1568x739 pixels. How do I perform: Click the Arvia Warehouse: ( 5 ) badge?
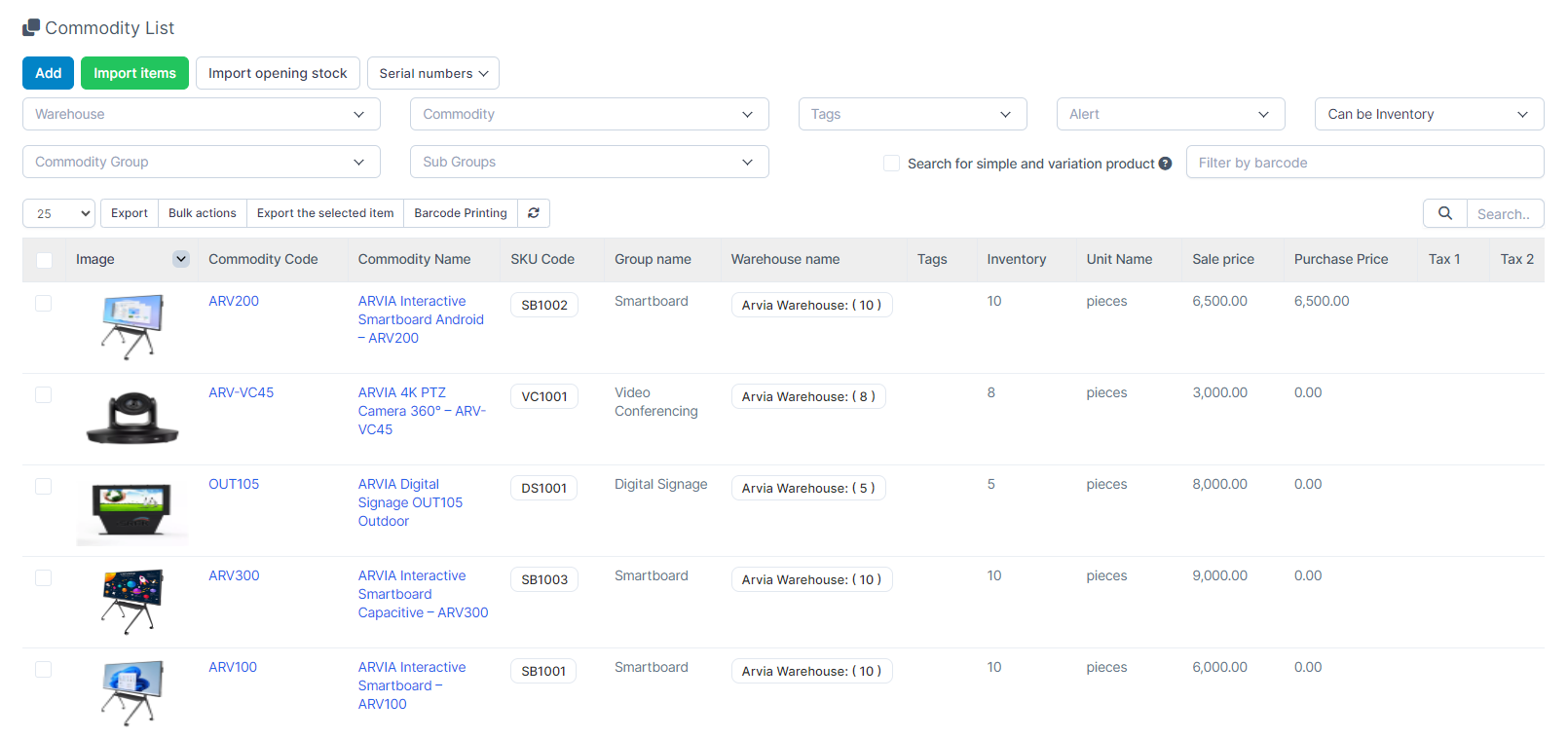(x=808, y=488)
